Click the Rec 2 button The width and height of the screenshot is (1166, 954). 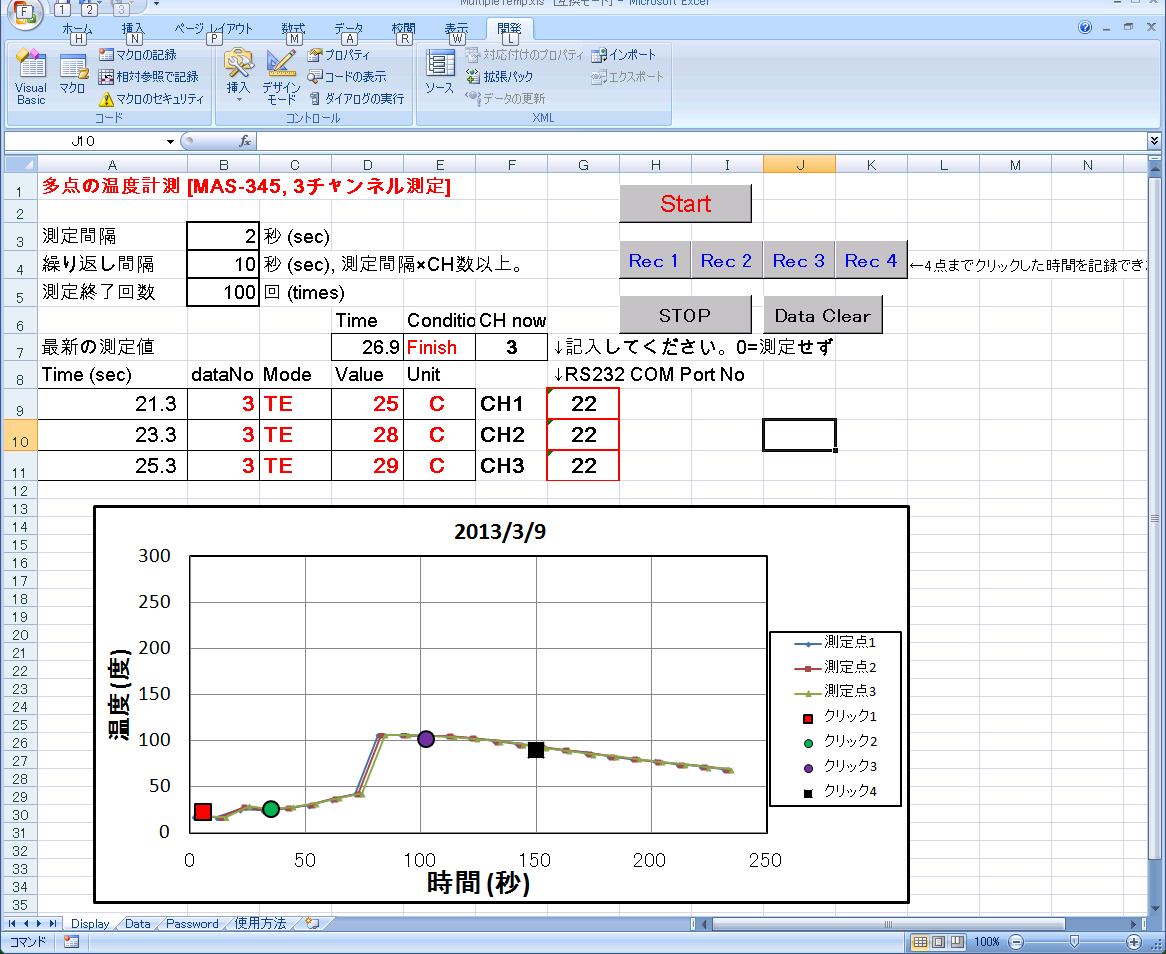tap(727, 260)
